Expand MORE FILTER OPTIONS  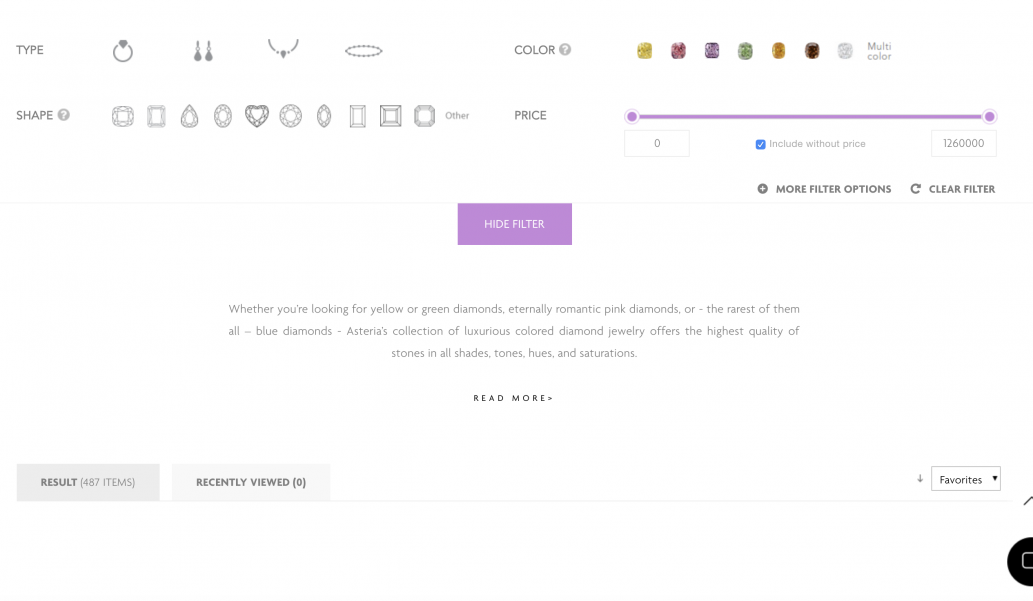pyautogui.click(x=824, y=189)
